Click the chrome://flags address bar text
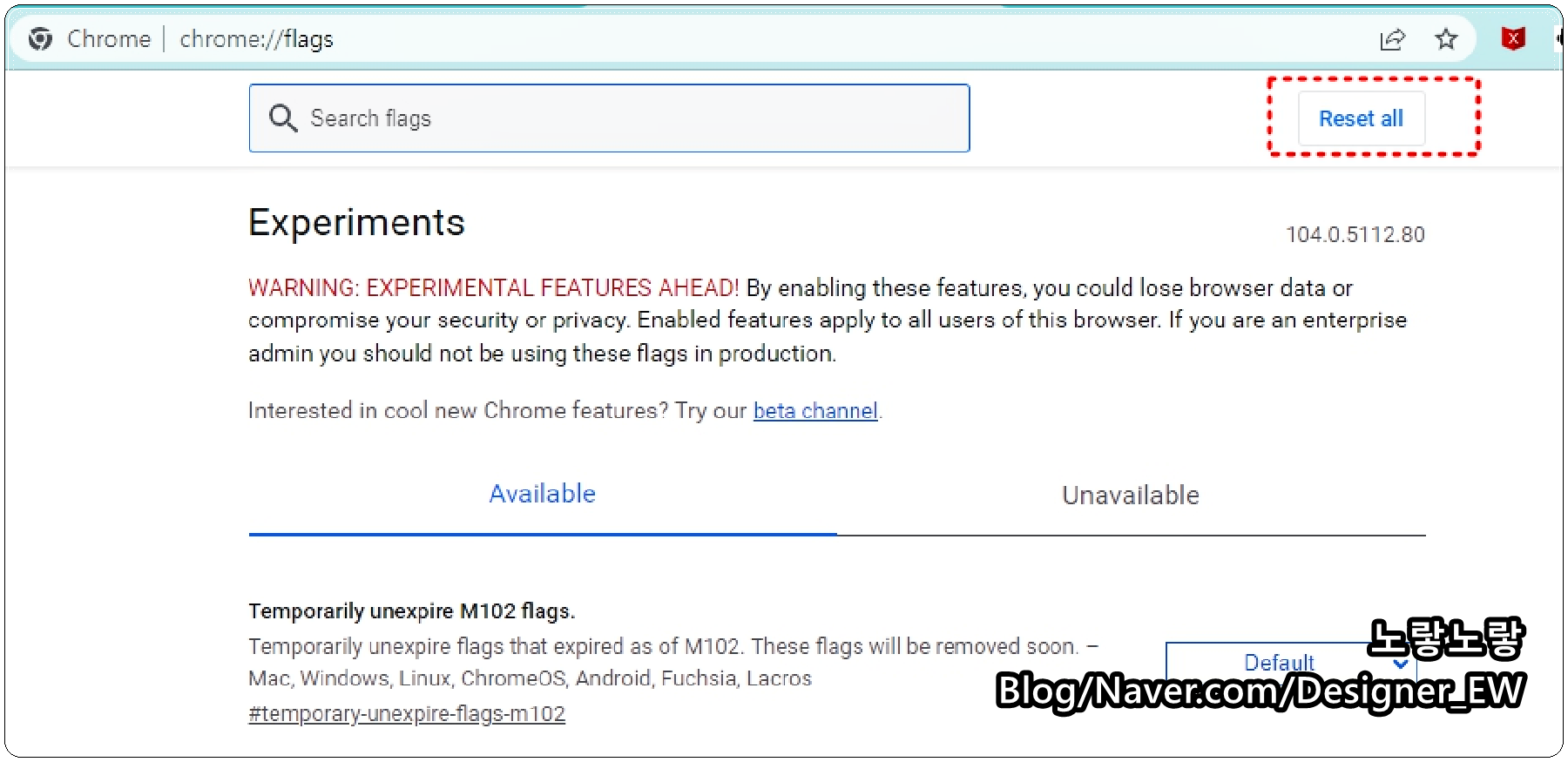This screenshot has height=762, width=1568. pos(256,39)
